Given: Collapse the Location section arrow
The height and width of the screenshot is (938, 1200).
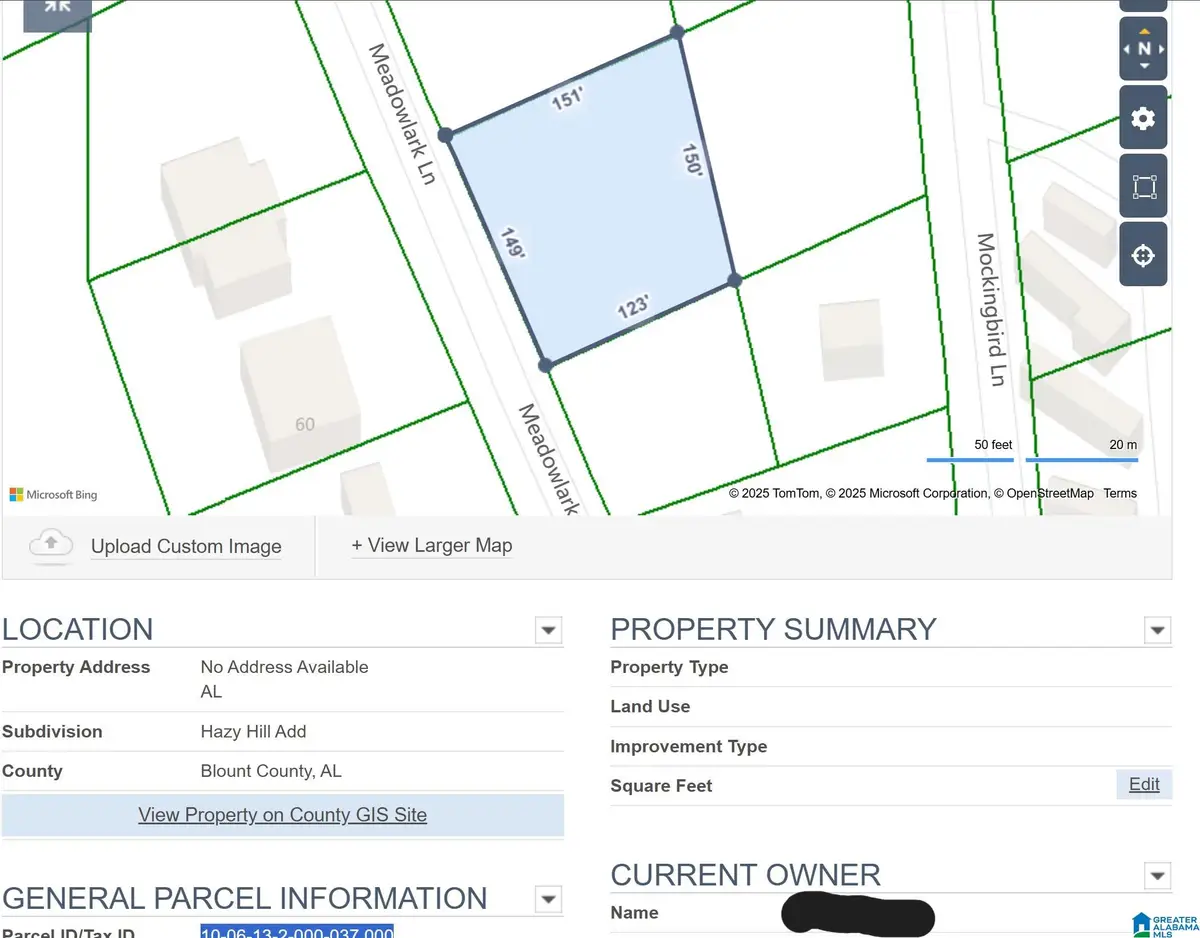Looking at the screenshot, I should [547, 631].
